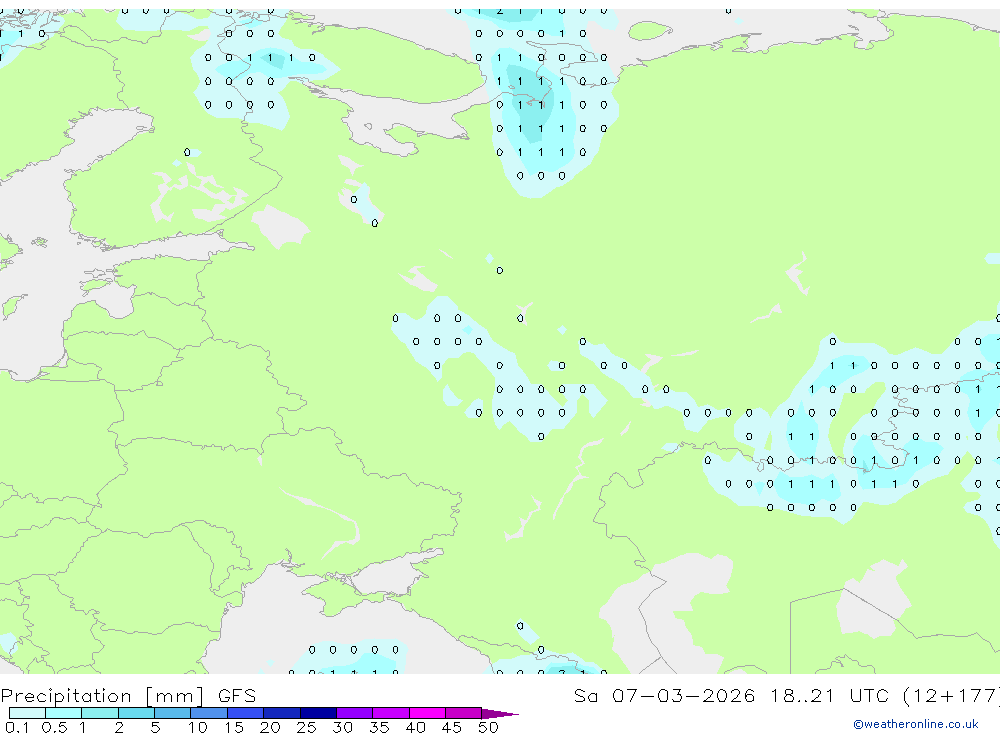Click the dark blue 20–25 legend swatch
Screen dimensions: 1000x733
pos(282,713)
